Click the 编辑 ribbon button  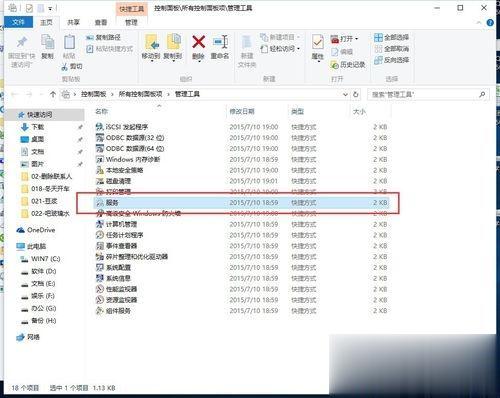342,52
